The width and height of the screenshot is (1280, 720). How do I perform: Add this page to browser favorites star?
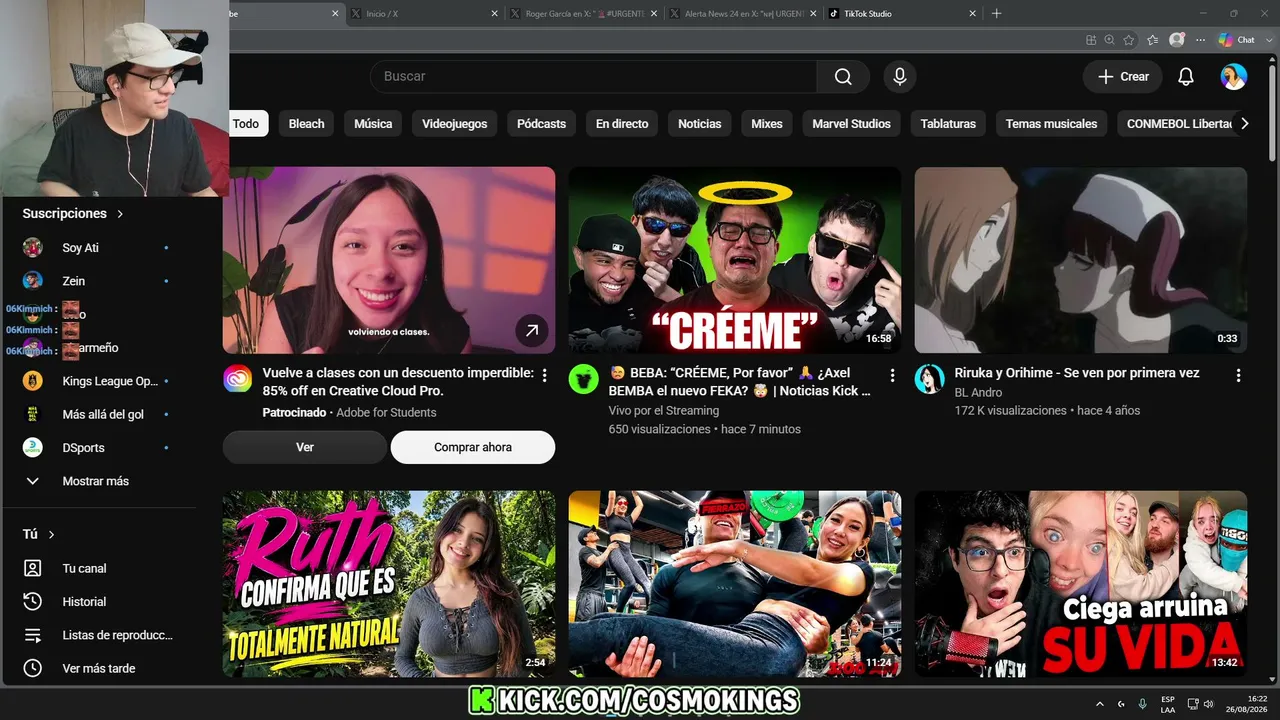[1129, 40]
